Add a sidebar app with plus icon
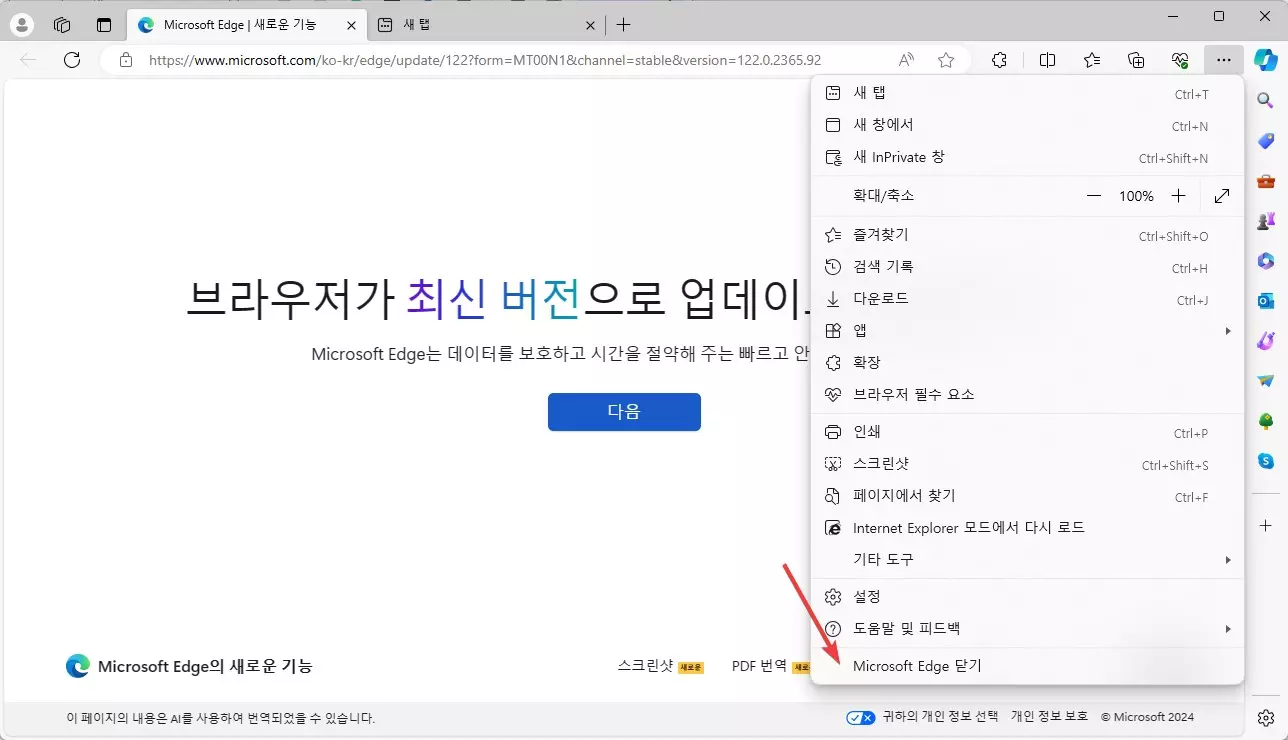 (x=1265, y=525)
